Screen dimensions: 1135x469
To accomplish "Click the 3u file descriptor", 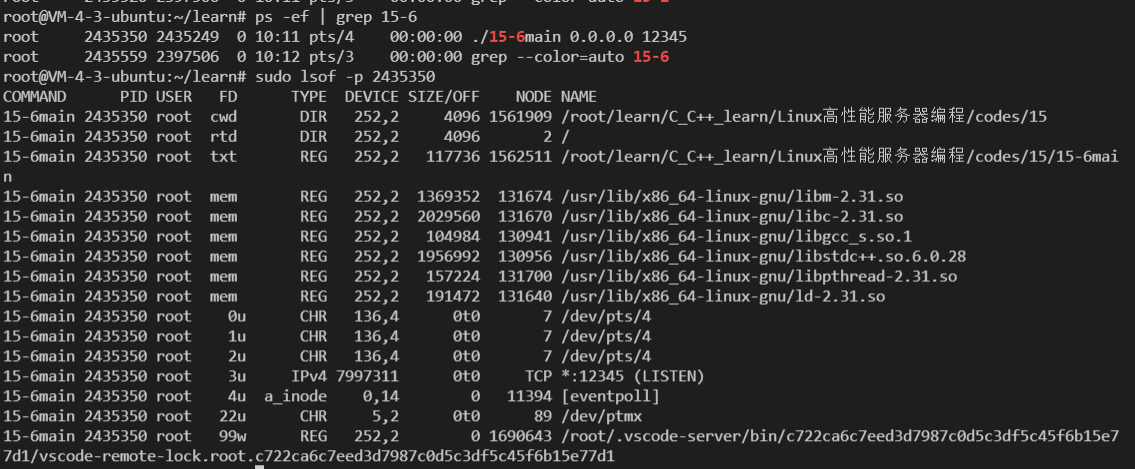I will point(237,376).
